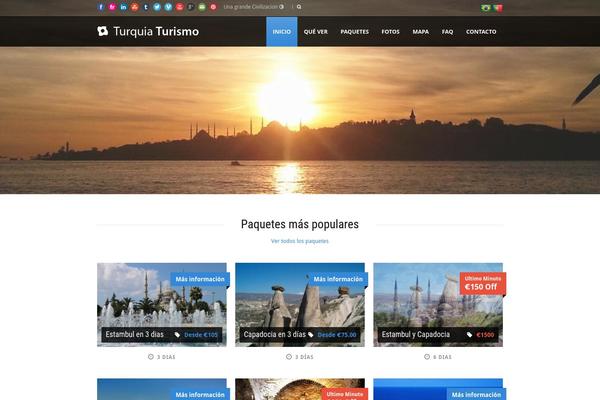Click the search magnifier icon in top bar
The width and height of the screenshot is (600, 400).
(299, 7)
